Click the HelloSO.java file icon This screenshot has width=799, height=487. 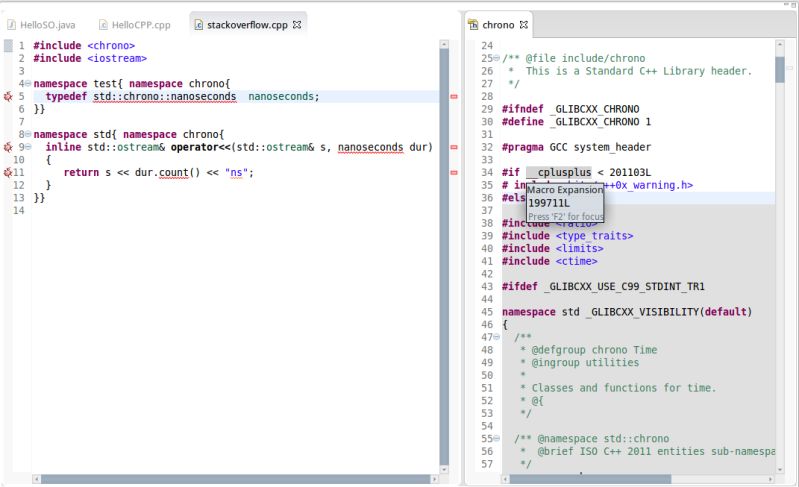pyautogui.click(x=11, y=25)
